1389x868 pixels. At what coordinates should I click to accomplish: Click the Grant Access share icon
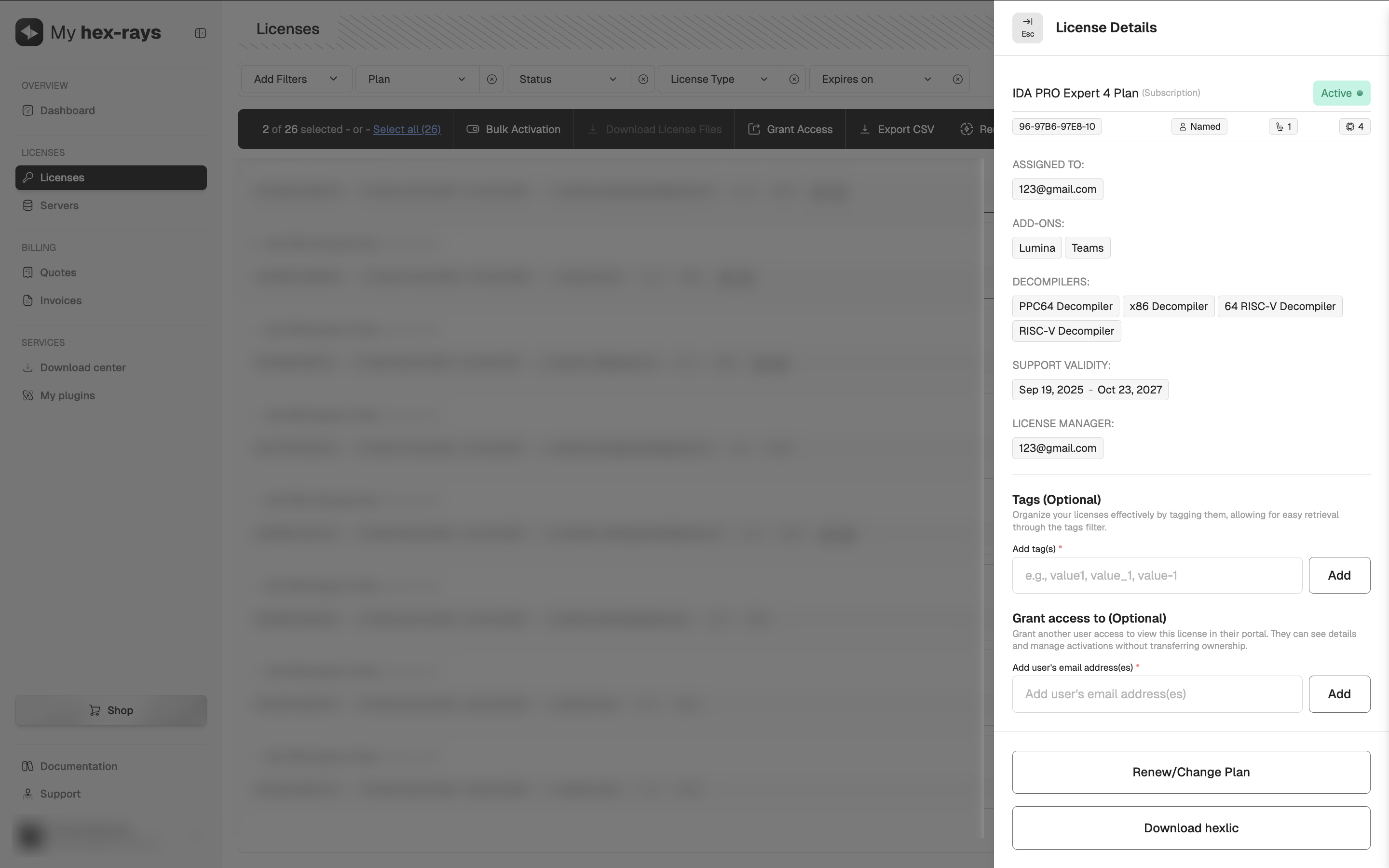754,129
